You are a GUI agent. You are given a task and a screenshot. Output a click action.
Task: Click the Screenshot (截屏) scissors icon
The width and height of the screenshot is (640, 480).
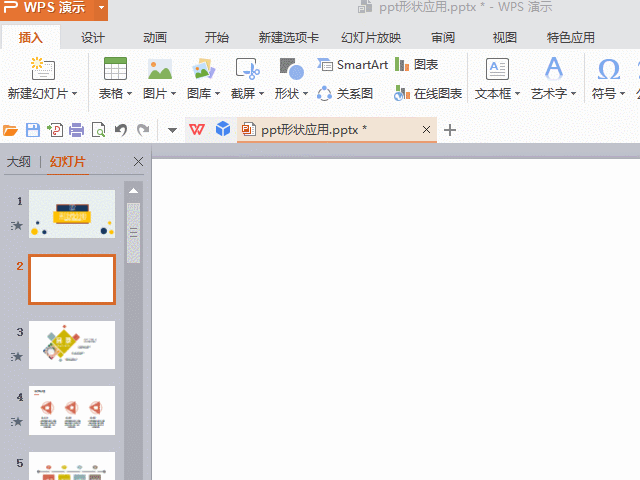(247, 69)
